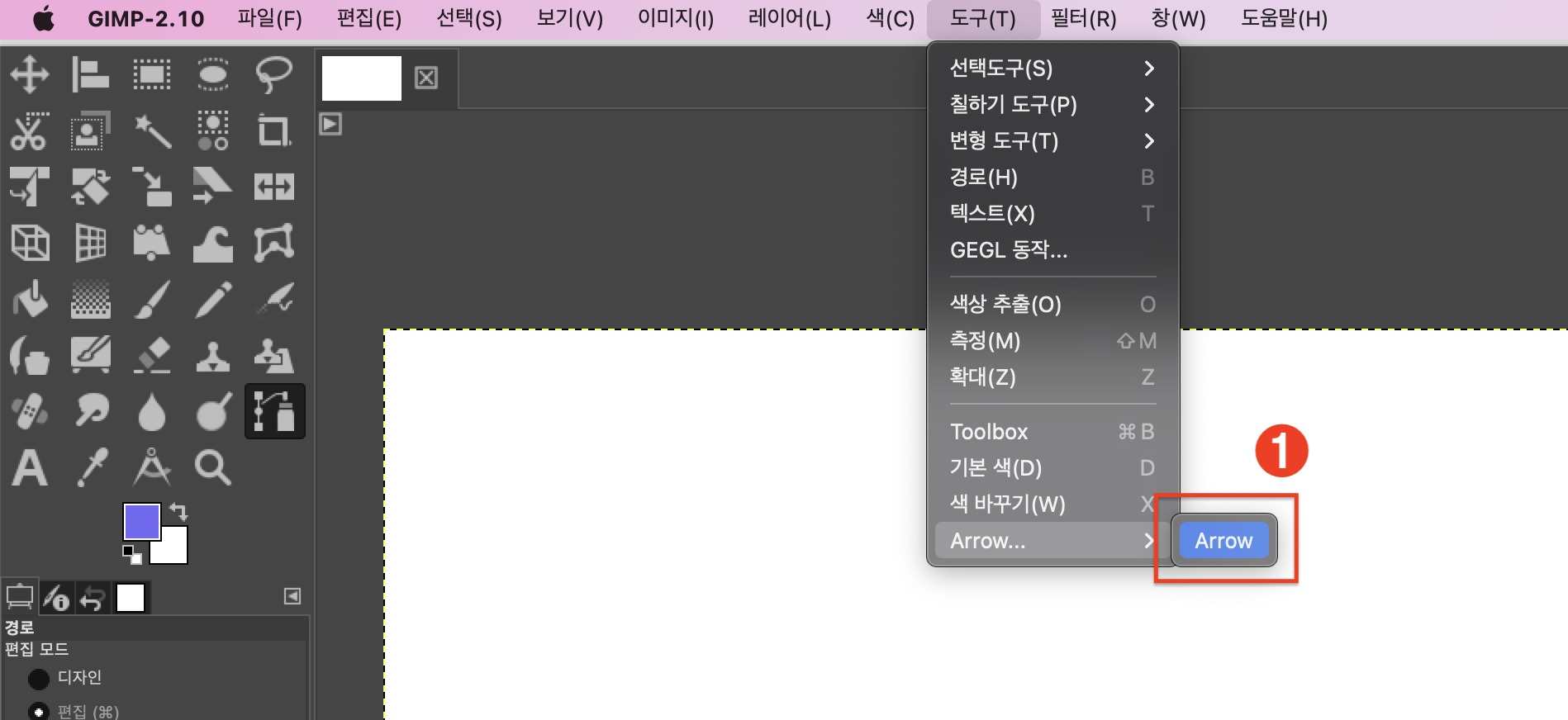Select the Bucket Fill tool
Image resolution: width=1568 pixels, height=720 pixels.
click(x=30, y=299)
